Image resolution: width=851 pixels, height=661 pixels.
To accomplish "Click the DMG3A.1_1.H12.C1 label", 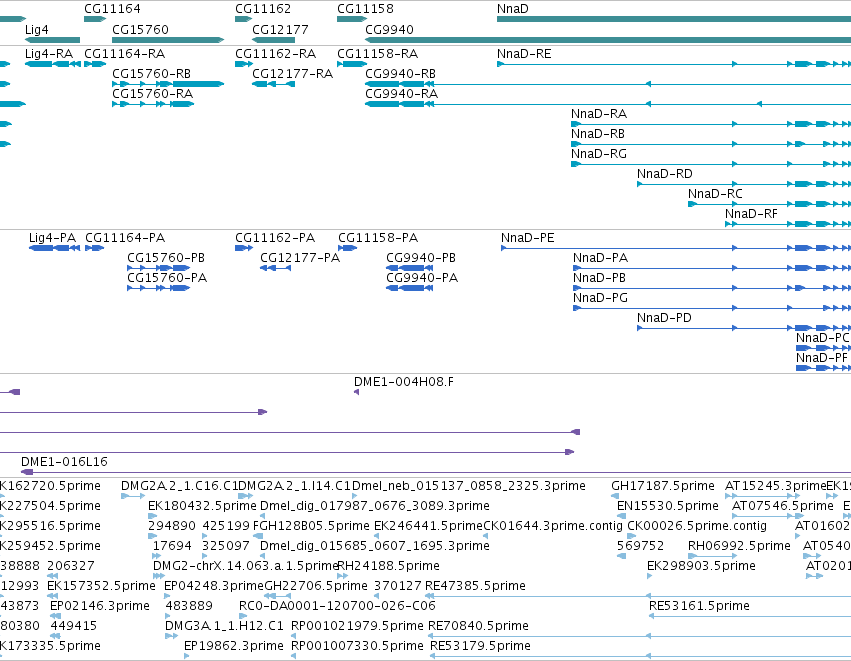I will coord(224,626).
